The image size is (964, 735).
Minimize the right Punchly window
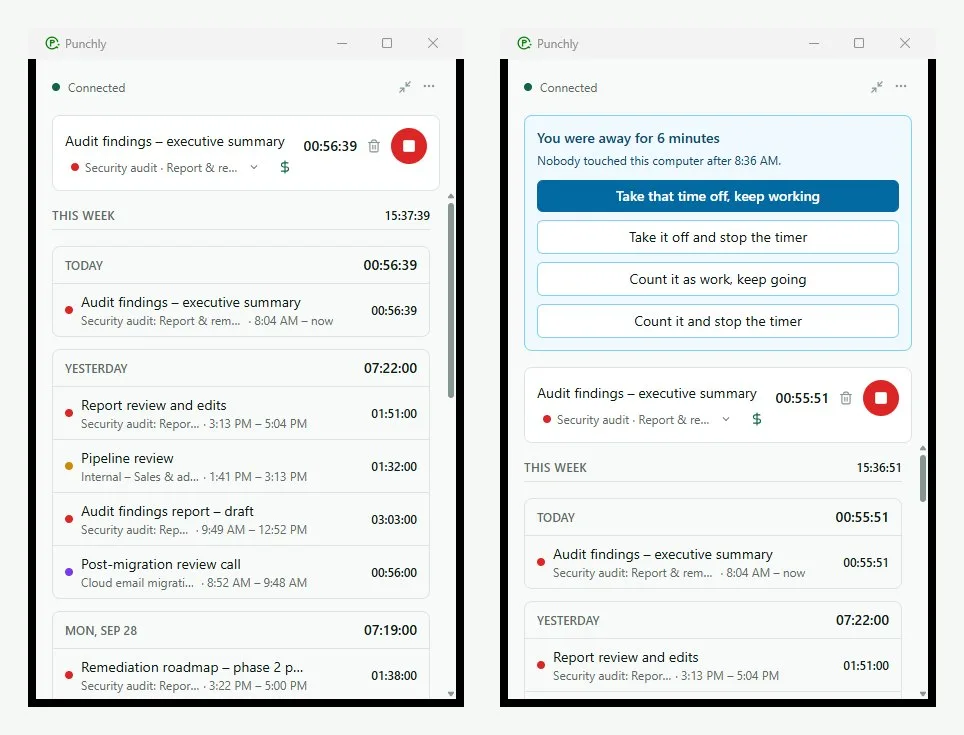pyautogui.click(x=814, y=43)
